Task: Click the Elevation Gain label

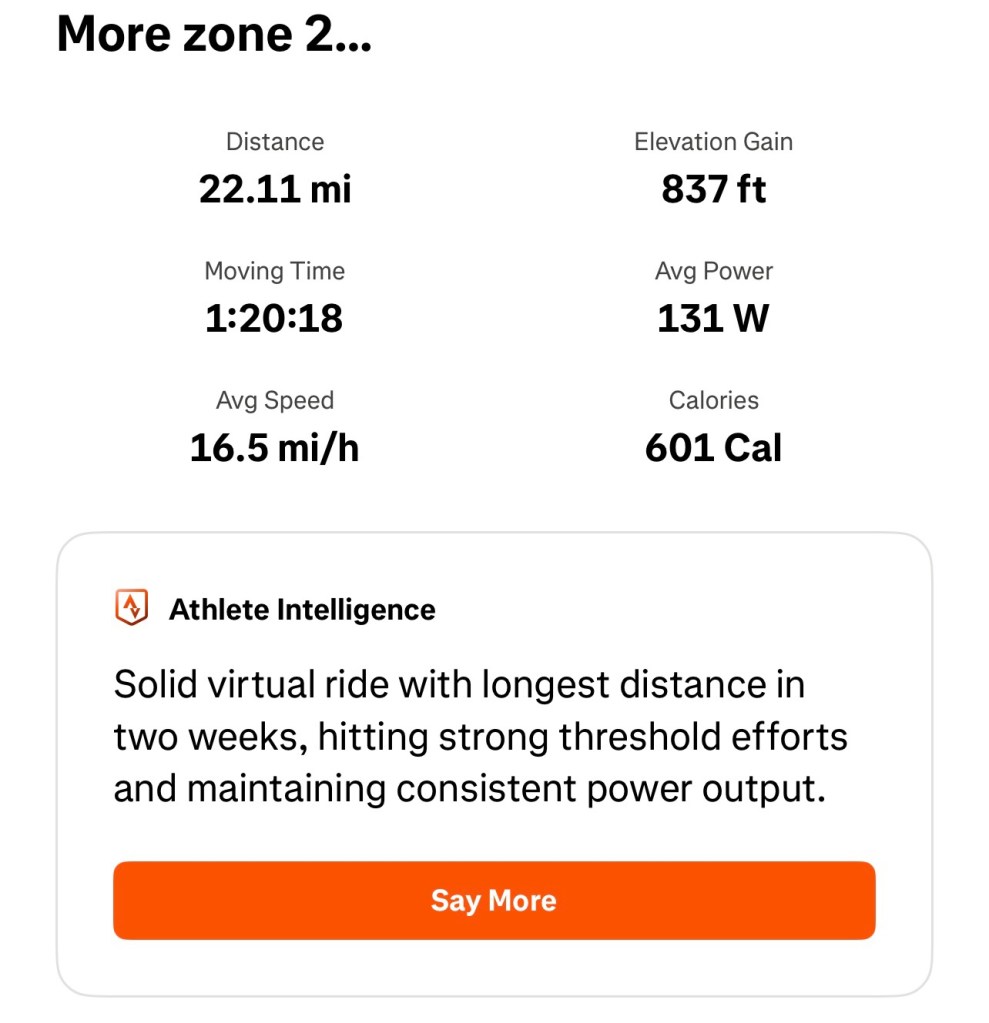Action: click(713, 142)
